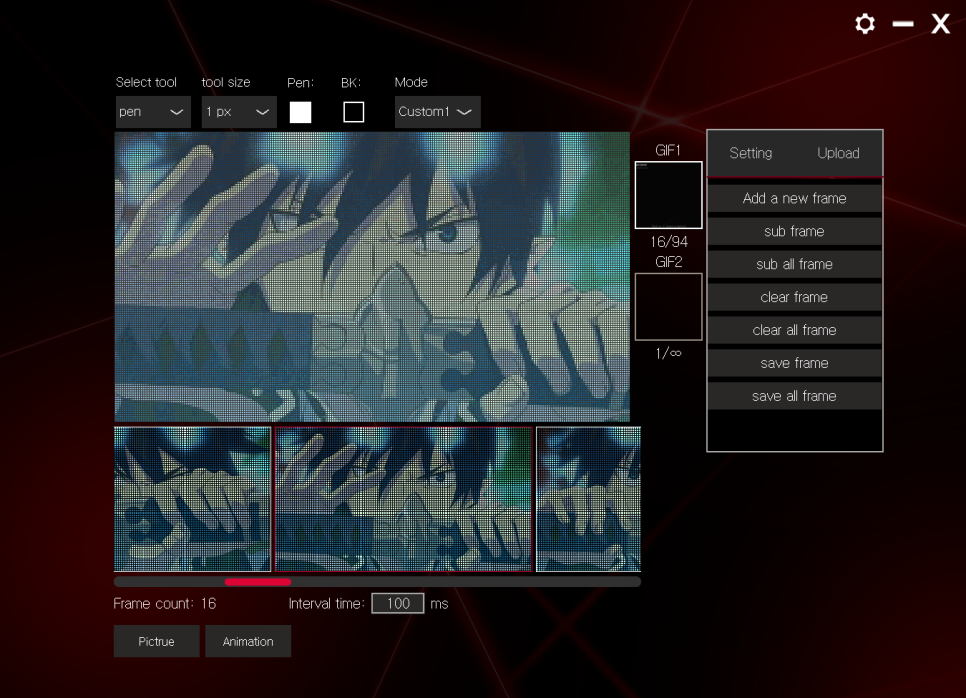Open the Select tool dropdown showing pen

tap(153, 112)
